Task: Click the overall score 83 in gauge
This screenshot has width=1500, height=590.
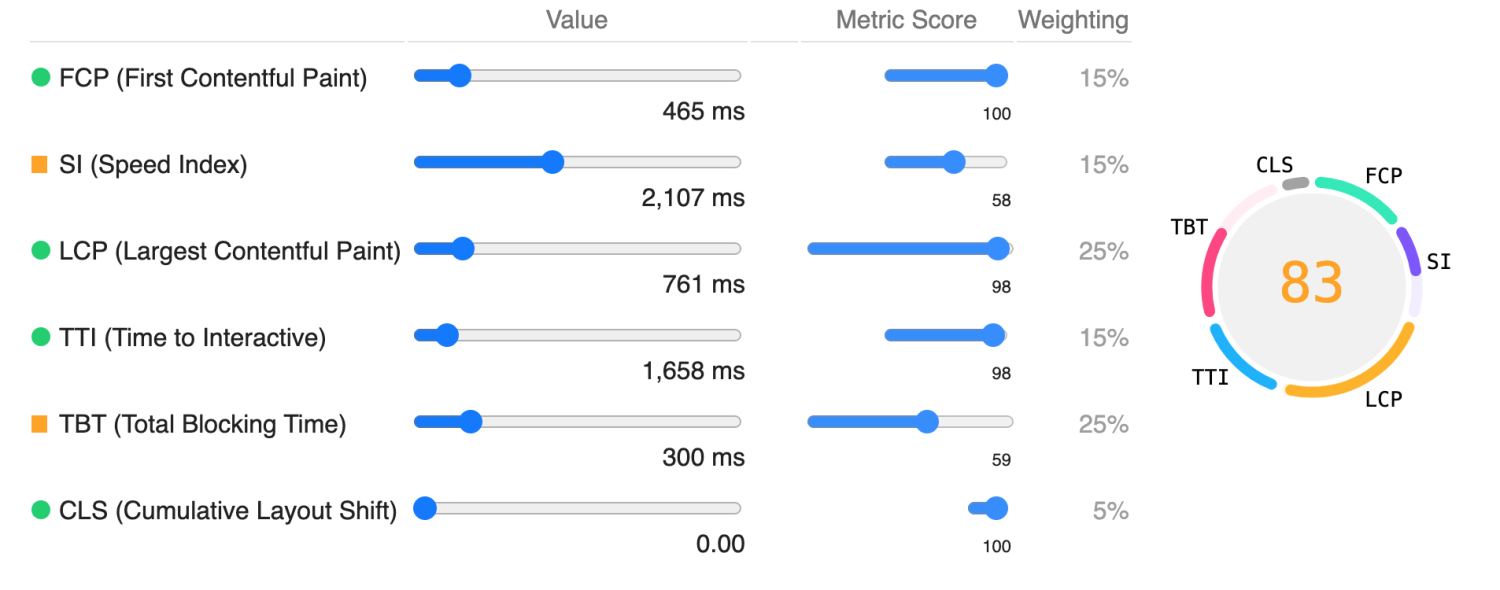Action: pyautogui.click(x=1311, y=283)
